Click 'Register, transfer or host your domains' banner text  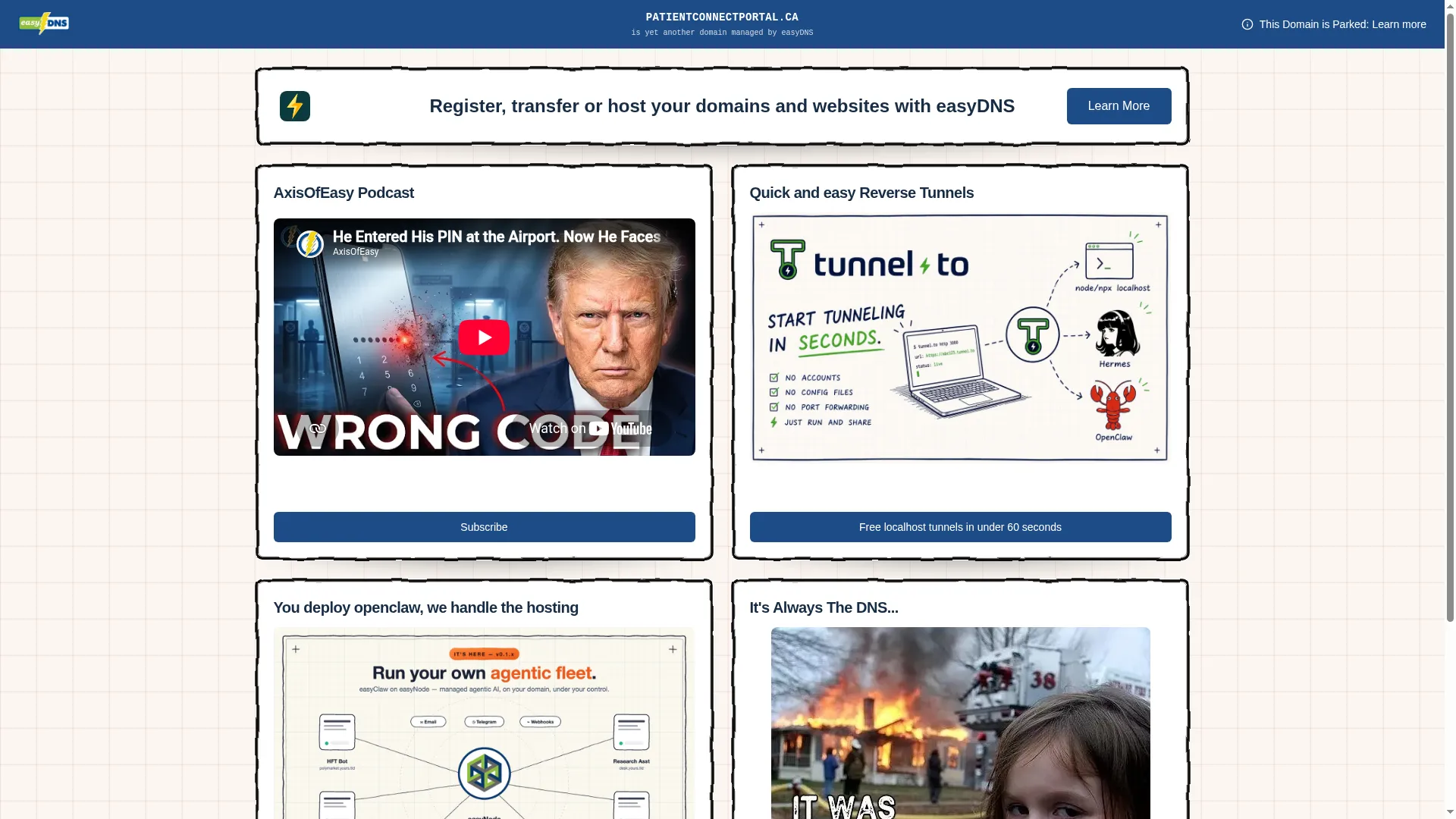[722, 106]
